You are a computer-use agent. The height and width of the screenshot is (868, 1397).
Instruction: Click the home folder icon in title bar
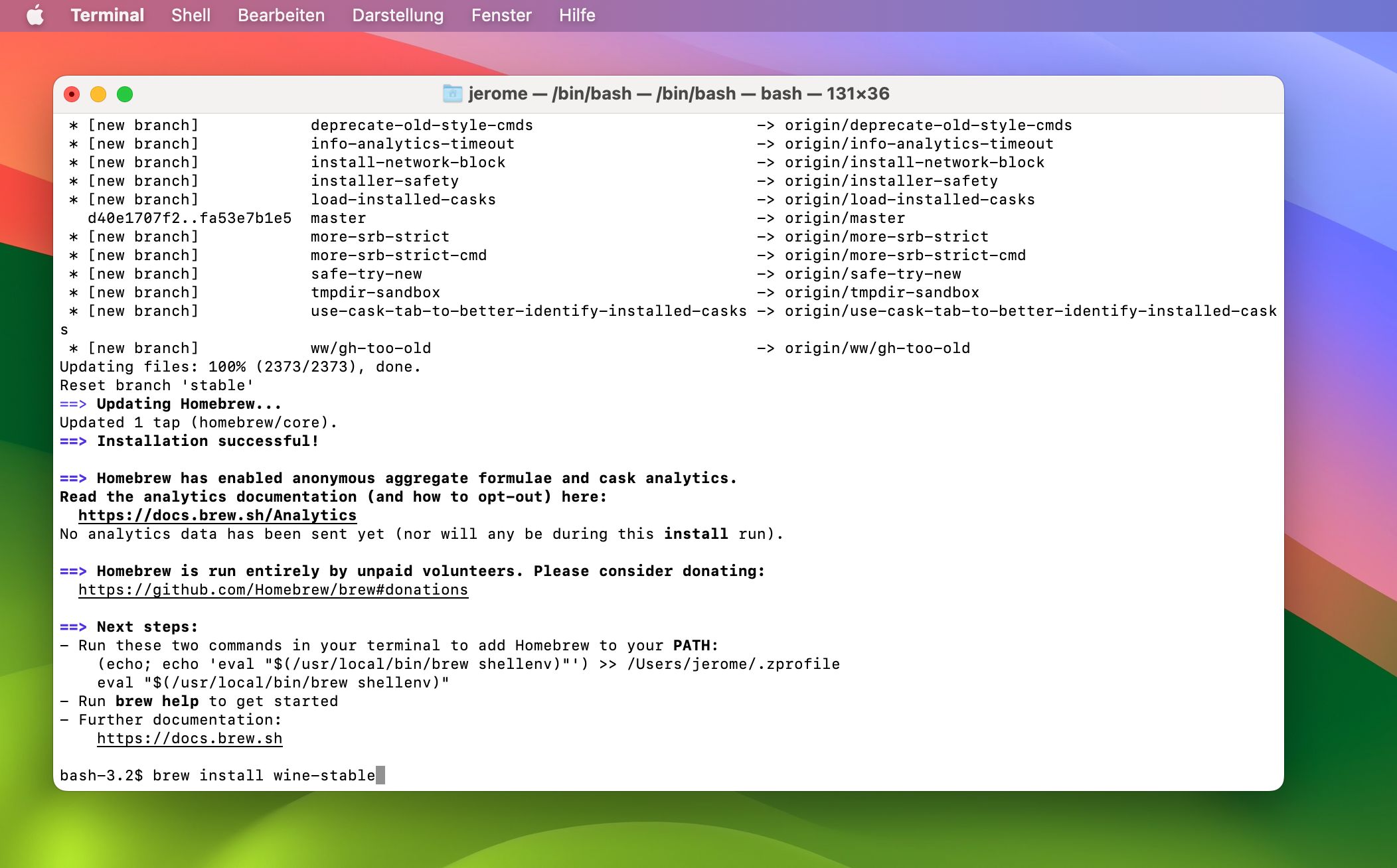pyautogui.click(x=452, y=94)
